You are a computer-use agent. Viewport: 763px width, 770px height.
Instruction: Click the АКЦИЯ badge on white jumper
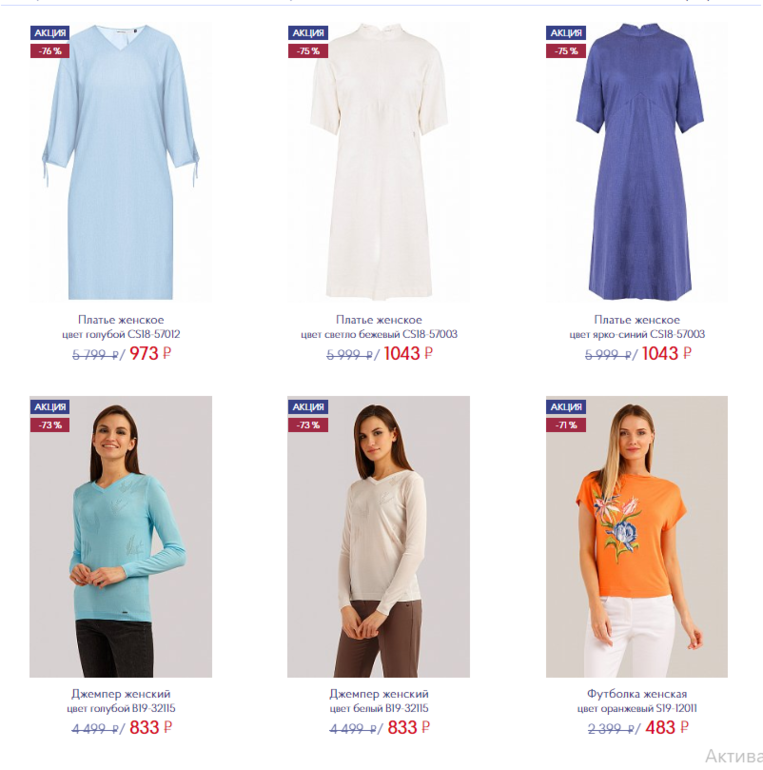pos(308,407)
